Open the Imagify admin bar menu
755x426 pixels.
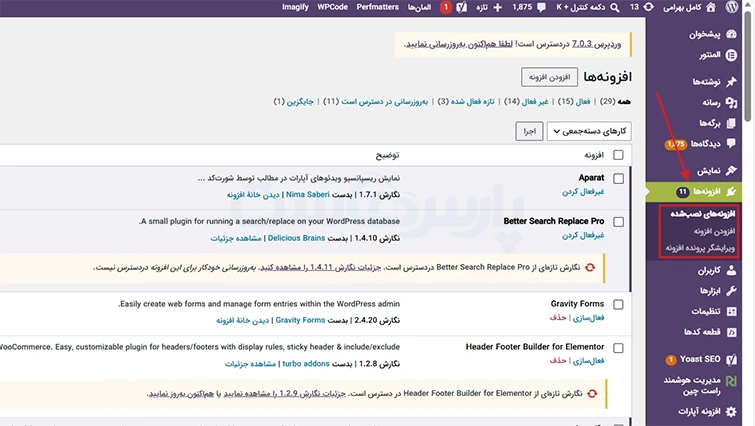[295, 7]
